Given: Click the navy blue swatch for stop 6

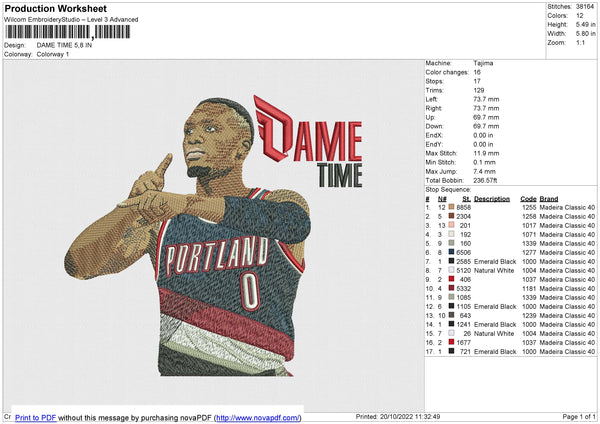Looking at the screenshot, I should pyautogui.click(x=451, y=252).
